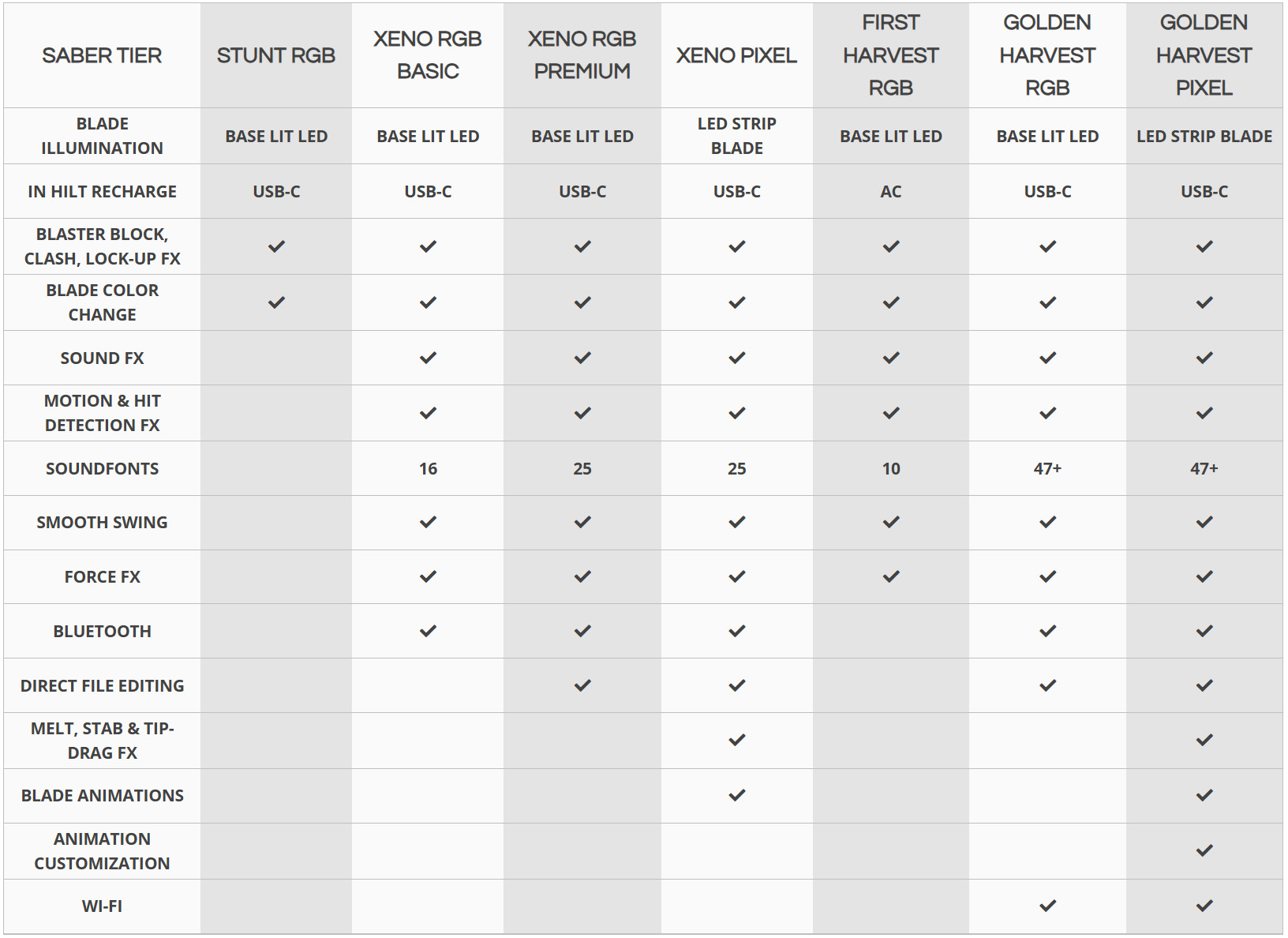Select the Golden Harvest Pixel column header
The width and height of the screenshot is (1288, 938).
tap(1204, 55)
